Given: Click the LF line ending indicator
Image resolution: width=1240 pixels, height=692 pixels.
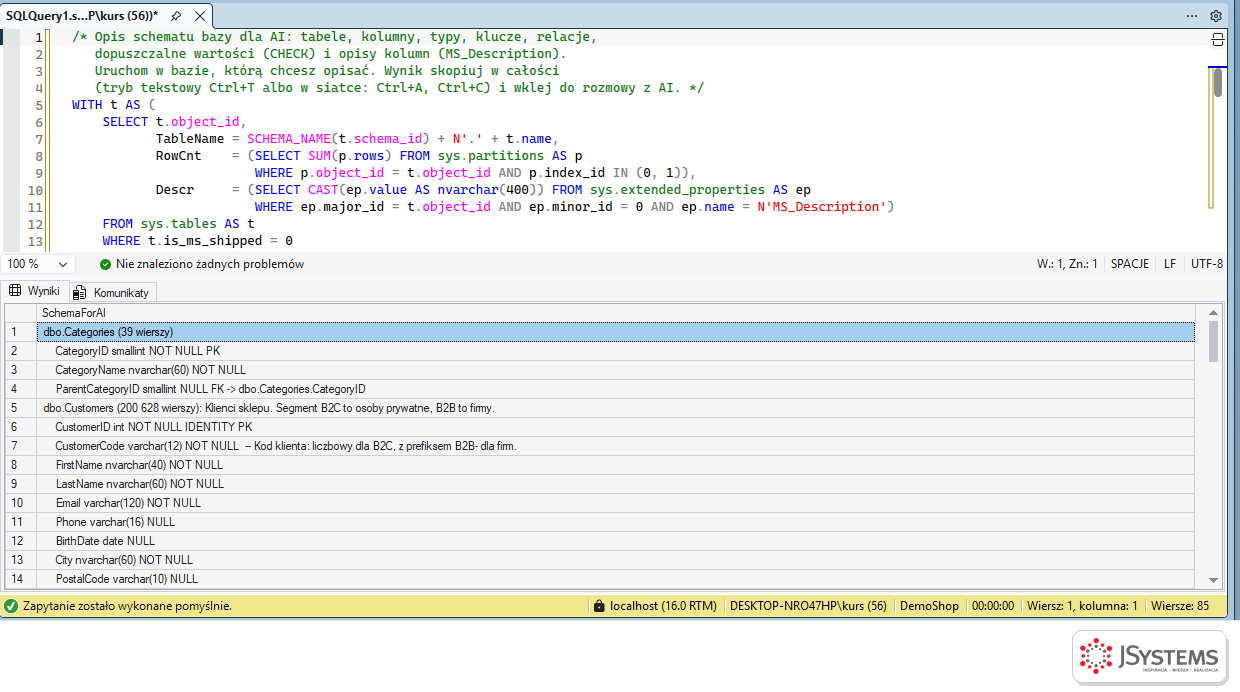Looking at the screenshot, I should (x=1169, y=264).
